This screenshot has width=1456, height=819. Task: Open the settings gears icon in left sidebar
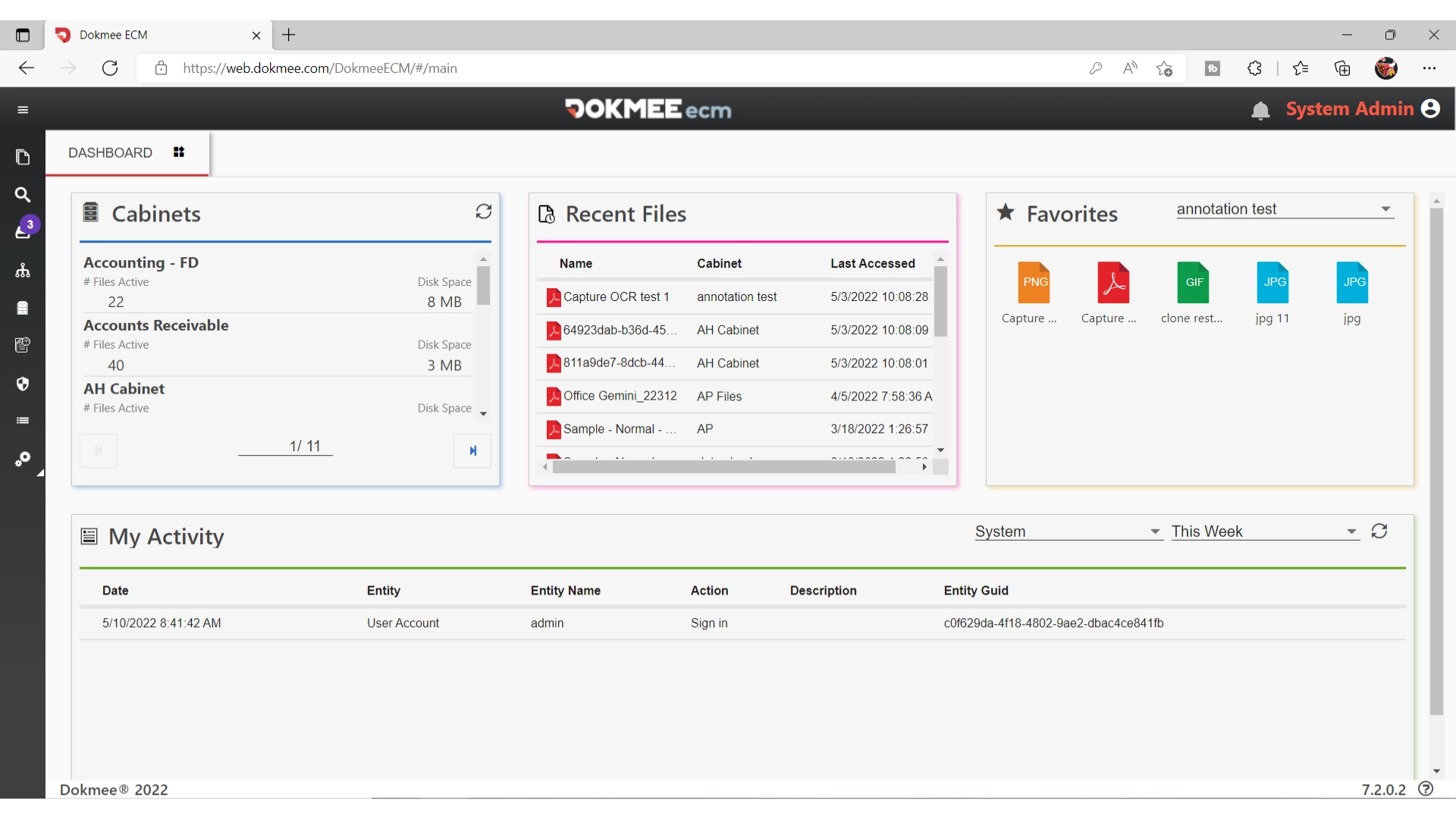(x=23, y=460)
